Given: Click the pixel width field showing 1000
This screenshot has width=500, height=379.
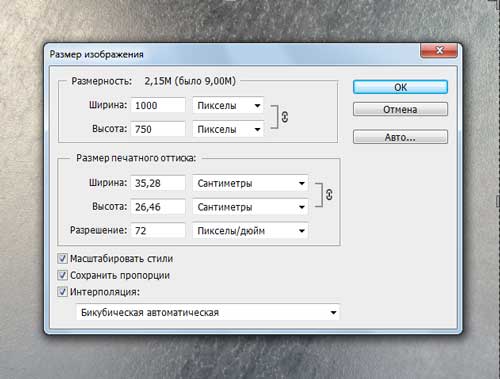Looking at the screenshot, I should [x=158, y=106].
